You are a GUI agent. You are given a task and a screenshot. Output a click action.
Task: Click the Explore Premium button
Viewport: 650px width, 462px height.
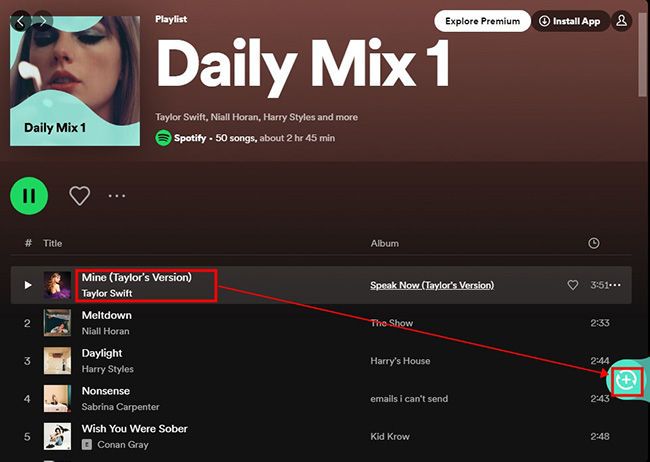click(x=482, y=21)
